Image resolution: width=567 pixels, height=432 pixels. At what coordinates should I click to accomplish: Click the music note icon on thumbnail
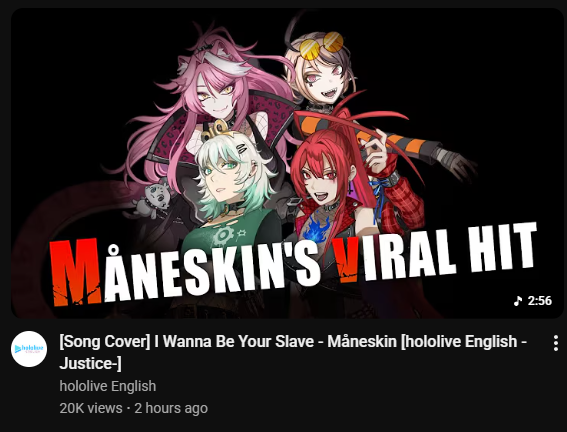tap(518, 301)
